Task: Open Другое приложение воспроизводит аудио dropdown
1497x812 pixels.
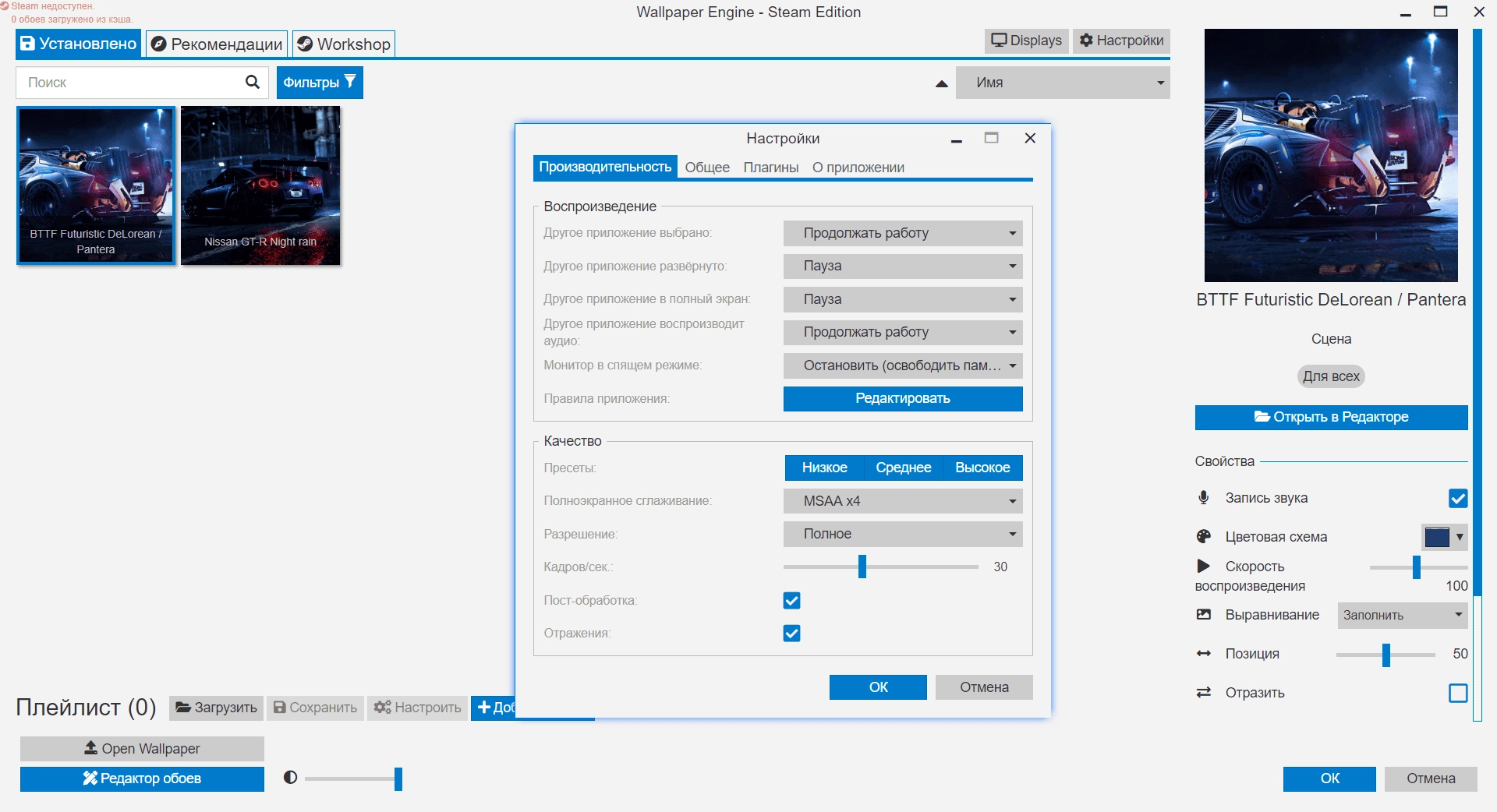Action: click(903, 332)
